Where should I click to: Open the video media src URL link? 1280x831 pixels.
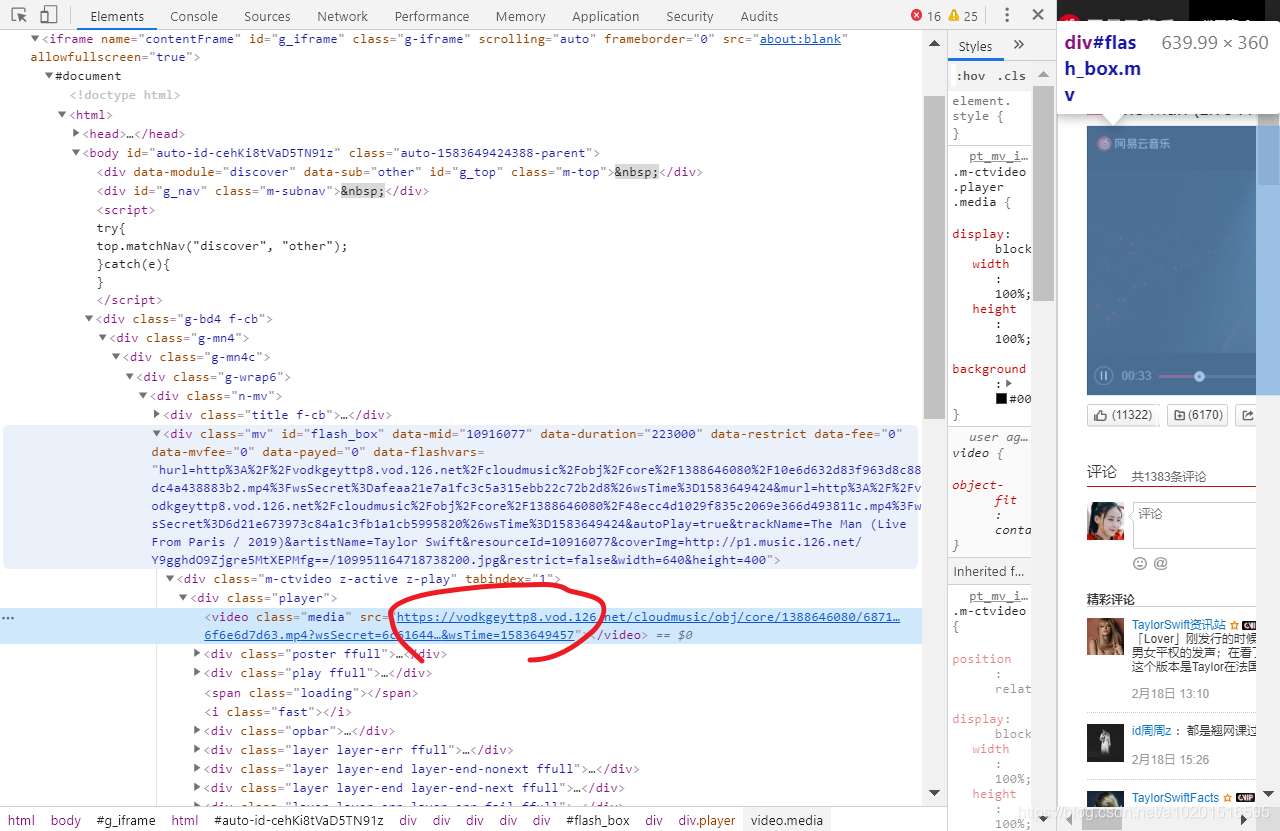[648, 617]
